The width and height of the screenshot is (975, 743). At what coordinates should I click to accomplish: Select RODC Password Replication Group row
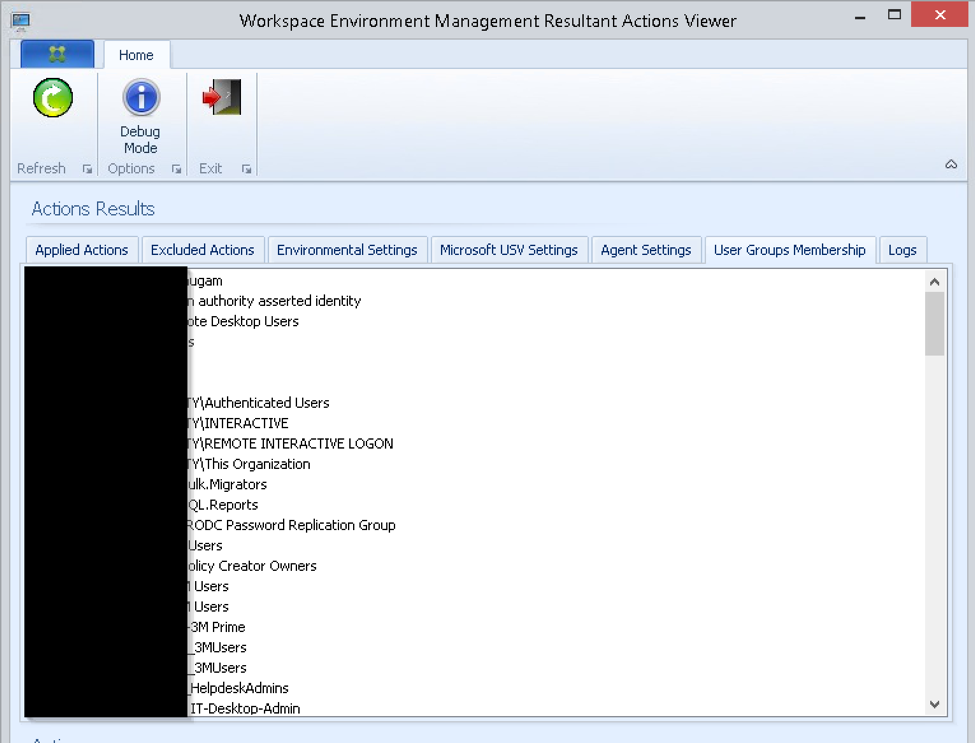pos(476,525)
